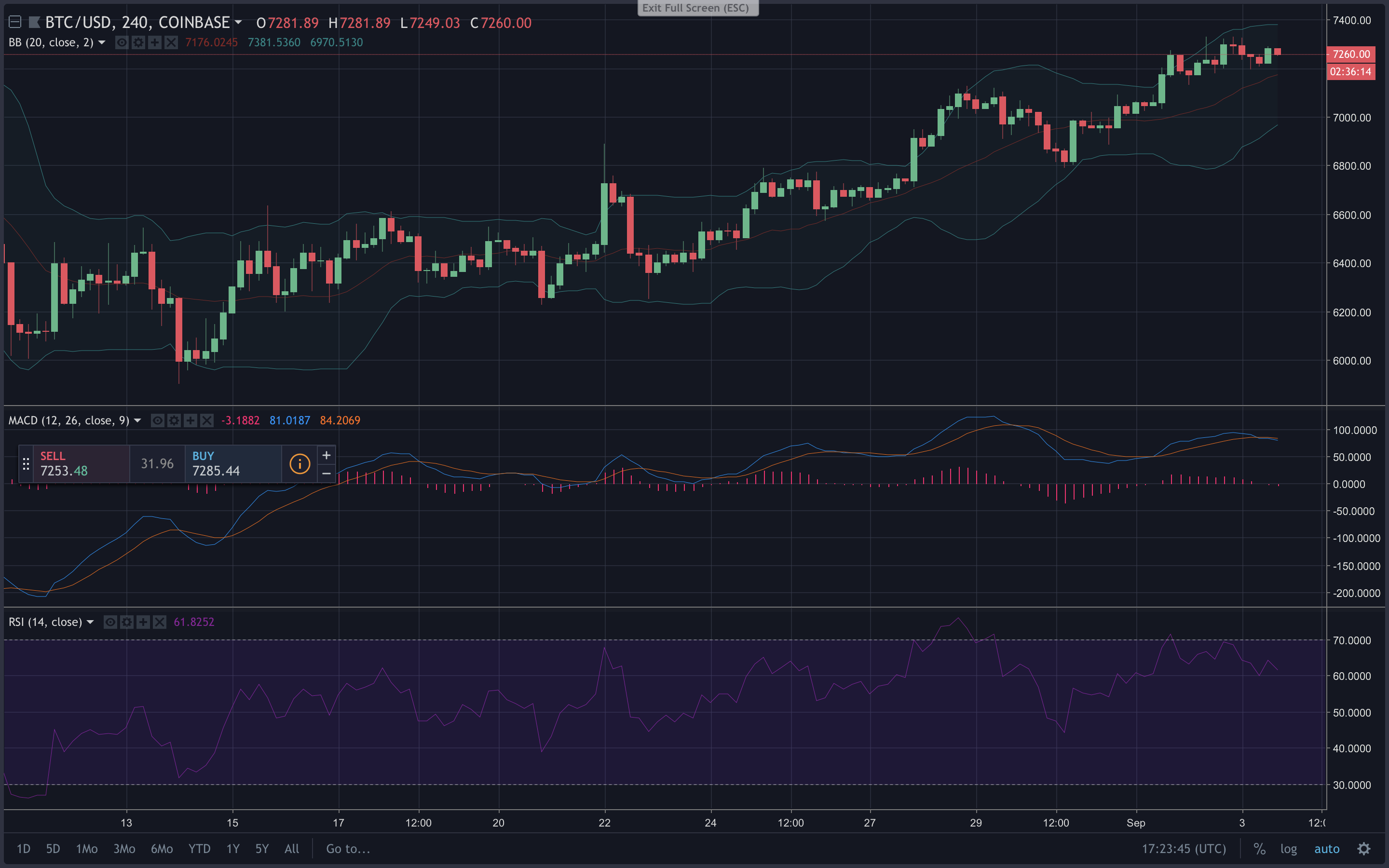Click the flag icon beside BTC/USD
This screenshot has height=868, width=1389.
coord(34,22)
